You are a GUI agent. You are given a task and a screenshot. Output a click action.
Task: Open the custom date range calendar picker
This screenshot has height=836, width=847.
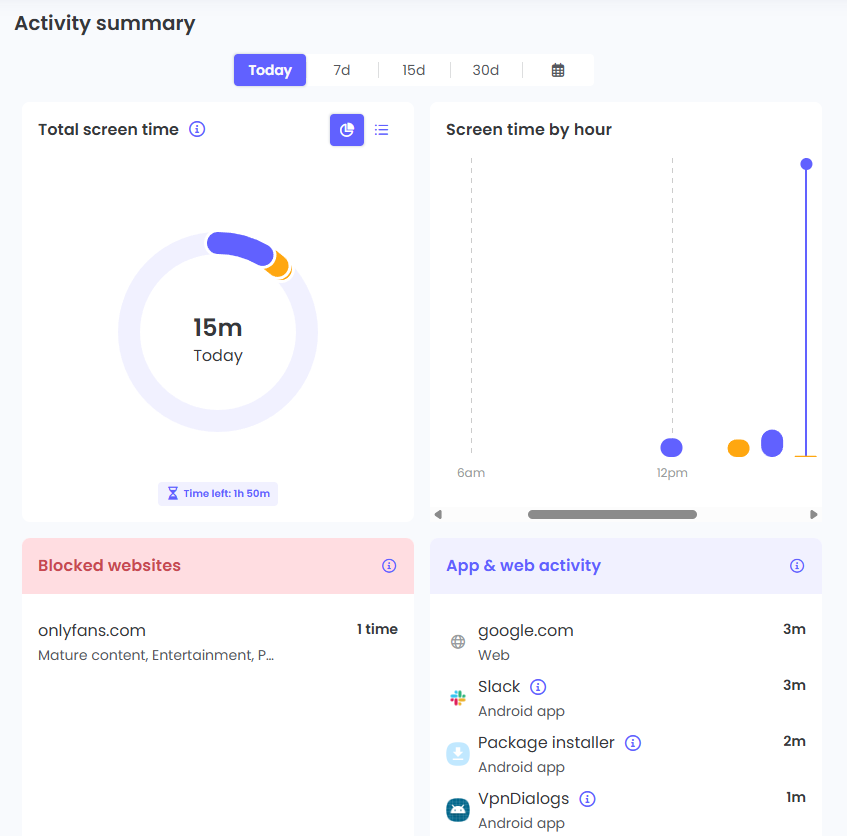pyautogui.click(x=557, y=70)
